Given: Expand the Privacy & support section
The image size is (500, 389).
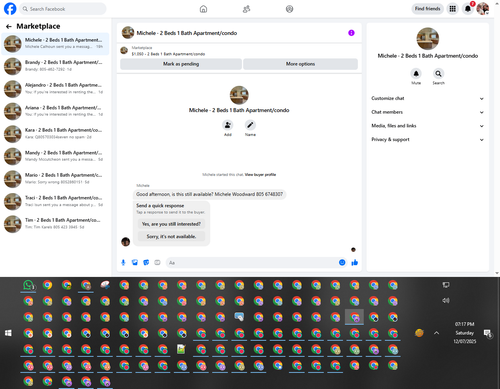Looking at the screenshot, I should click(428, 139).
